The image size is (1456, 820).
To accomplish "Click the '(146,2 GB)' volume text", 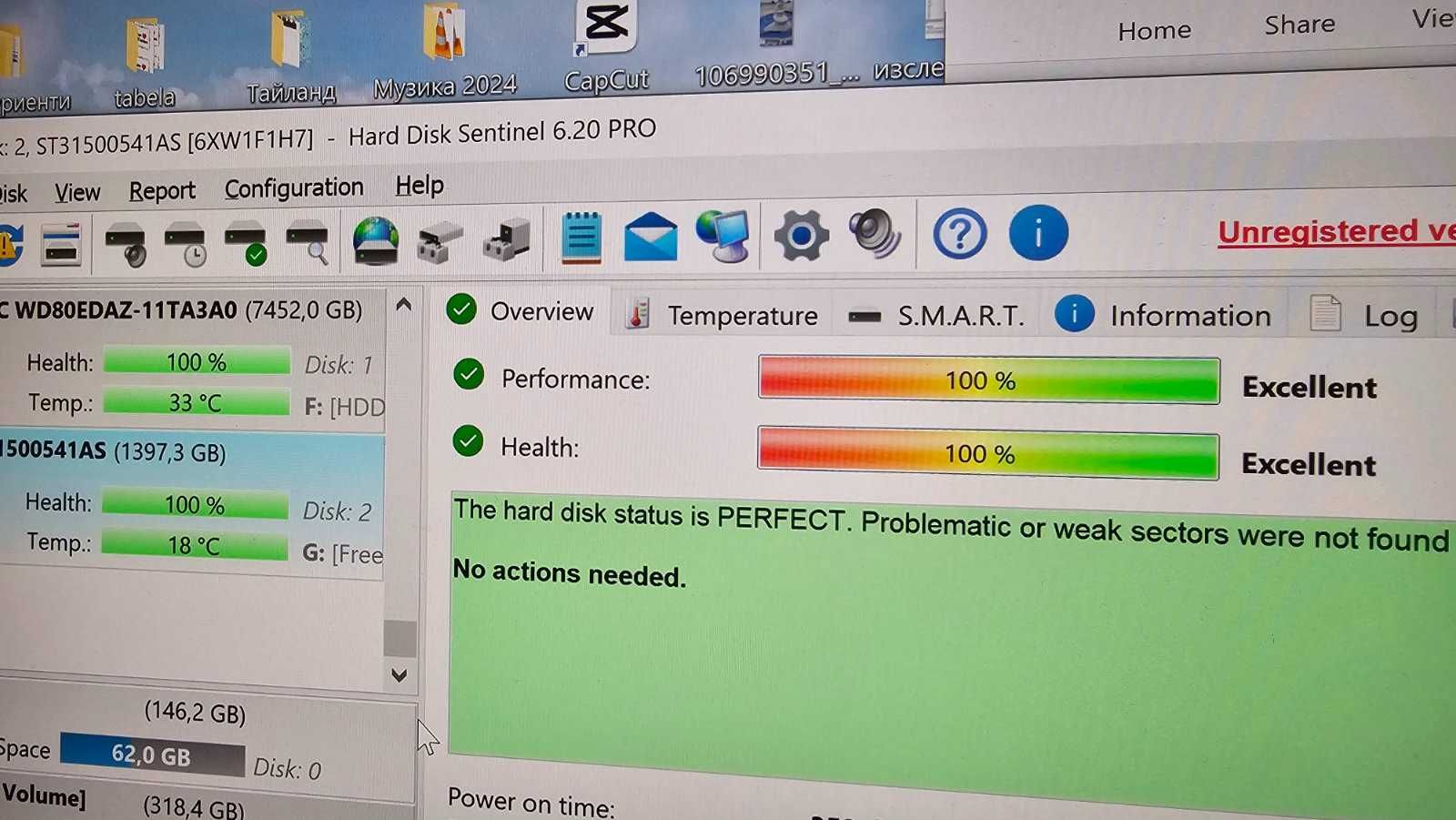I will point(195,713).
